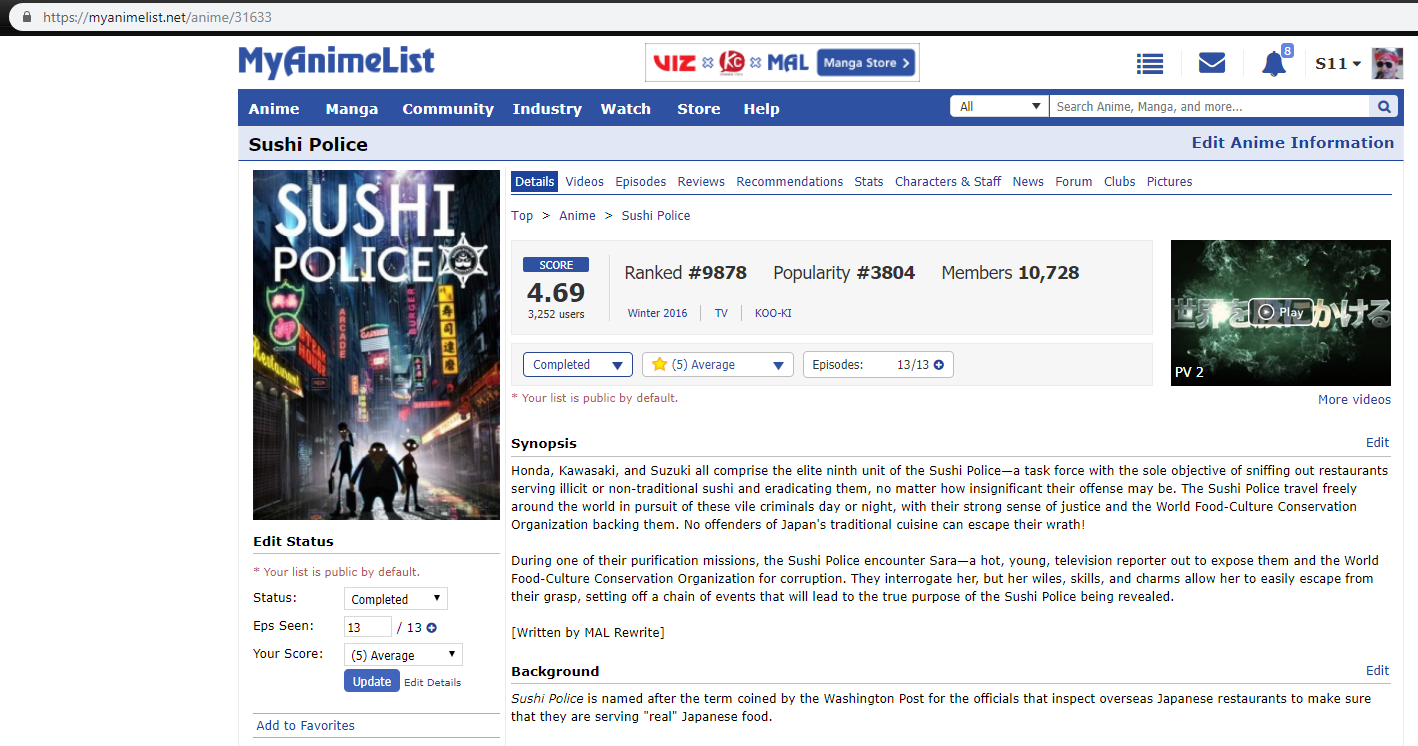This screenshot has height=746, width=1418.
Task: Click the Add to Favorites link
Action: pyautogui.click(x=305, y=725)
